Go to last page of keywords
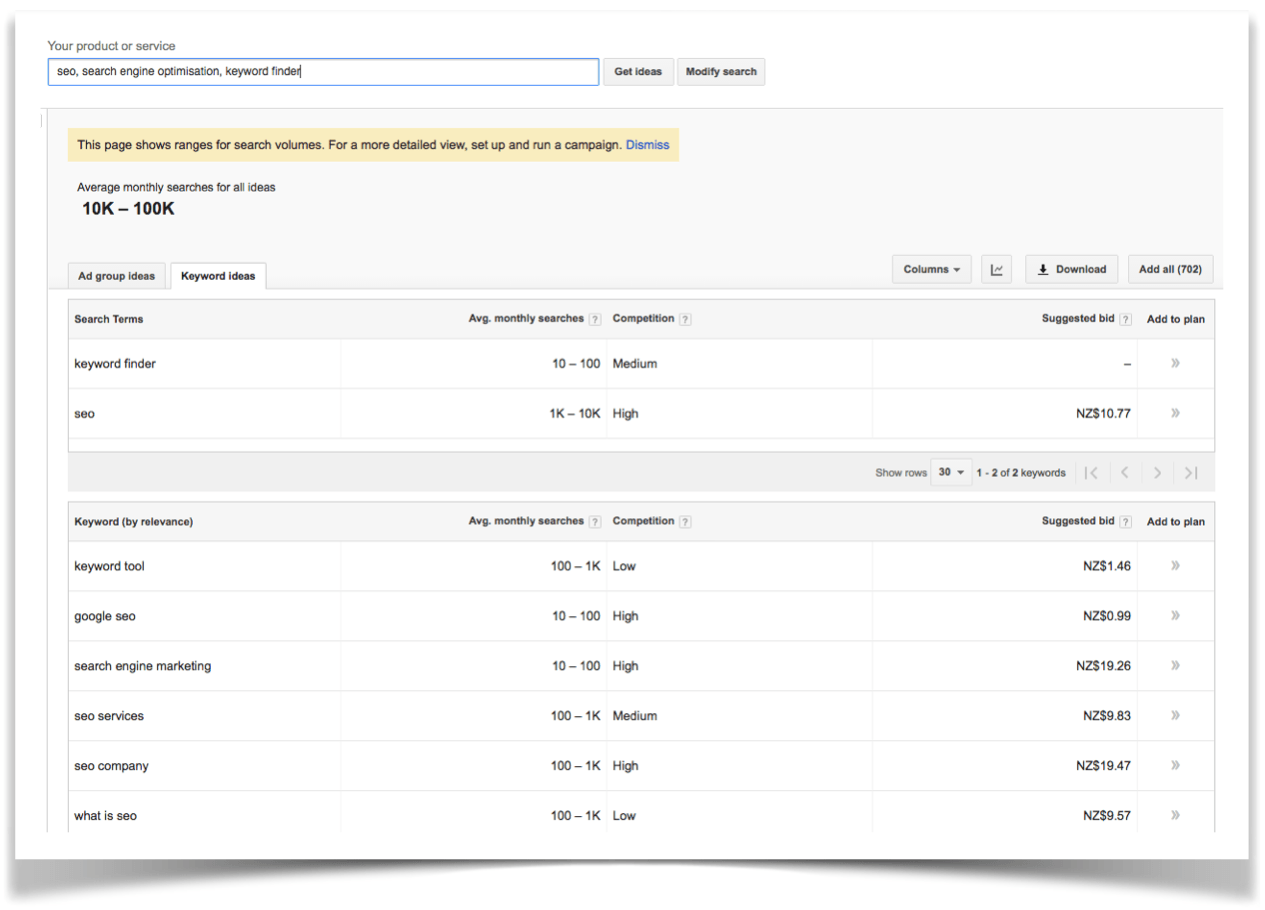This screenshot has height=910, width=1265. coord(1190,473)
